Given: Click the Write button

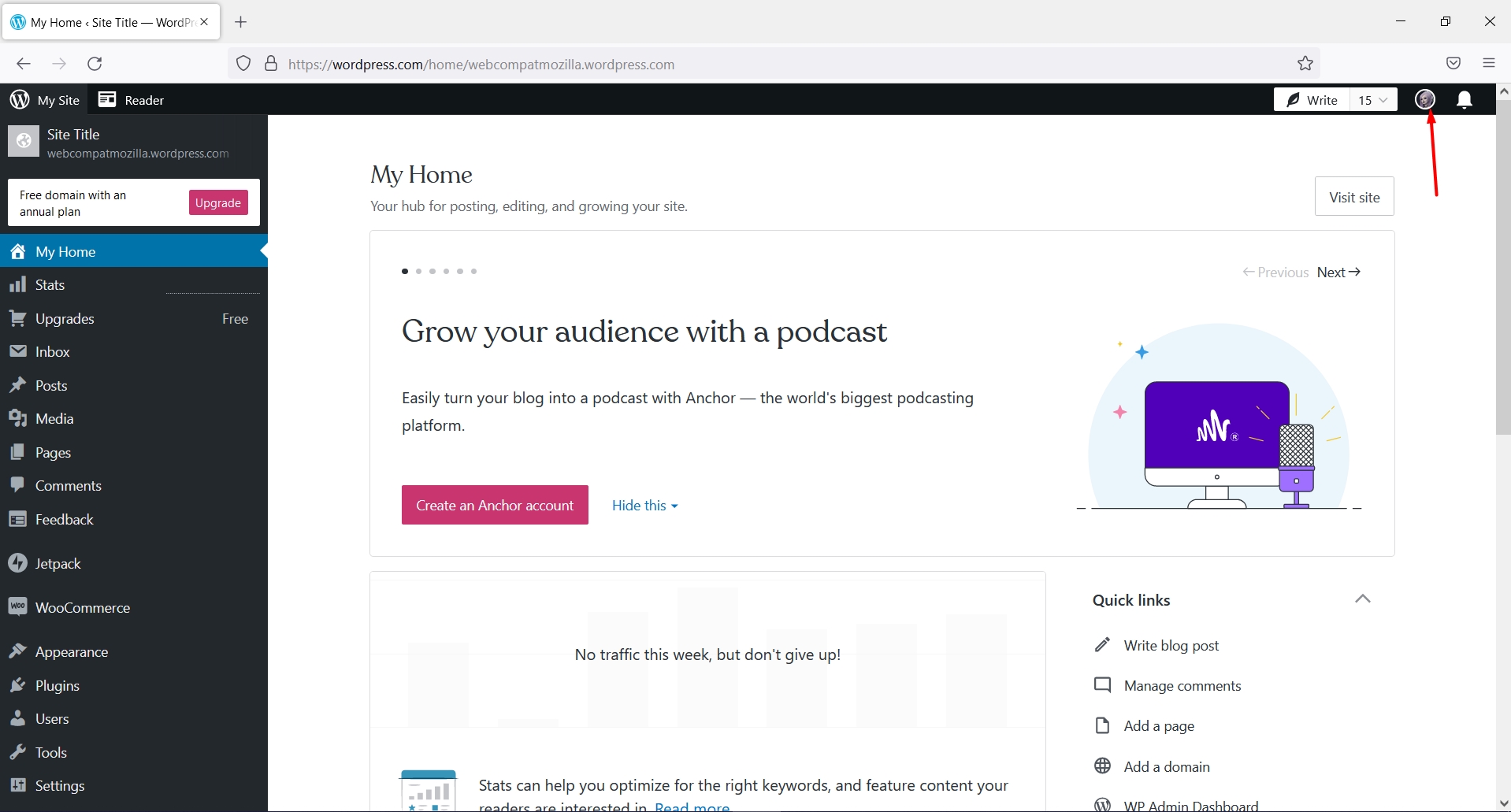Looking at the screenshot, I should [1312, 99].
